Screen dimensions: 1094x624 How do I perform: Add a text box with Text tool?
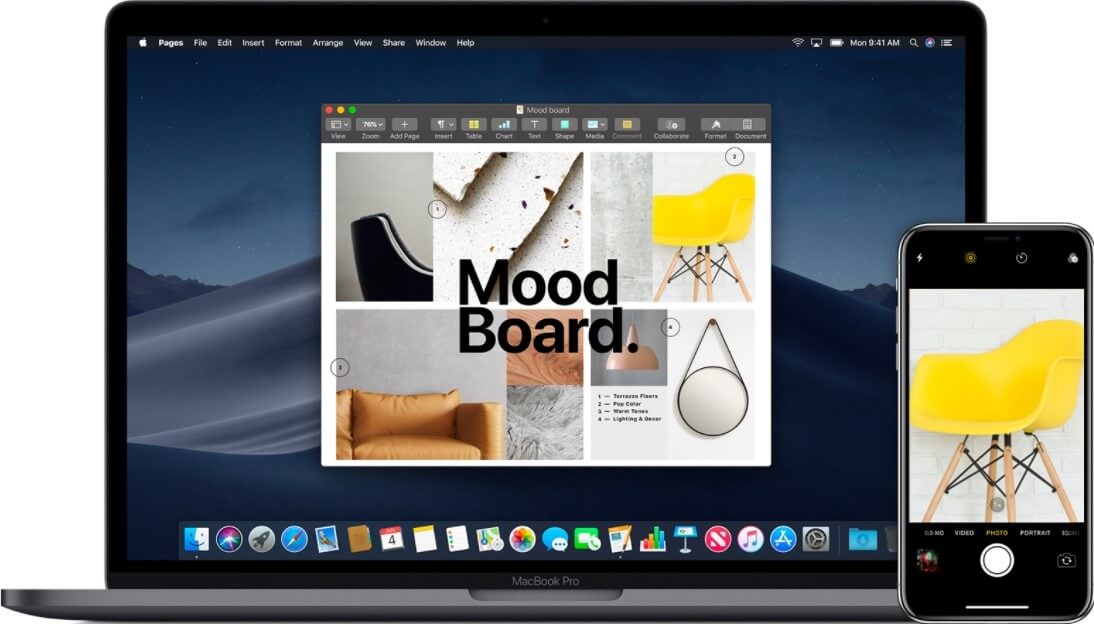point(534,125)
